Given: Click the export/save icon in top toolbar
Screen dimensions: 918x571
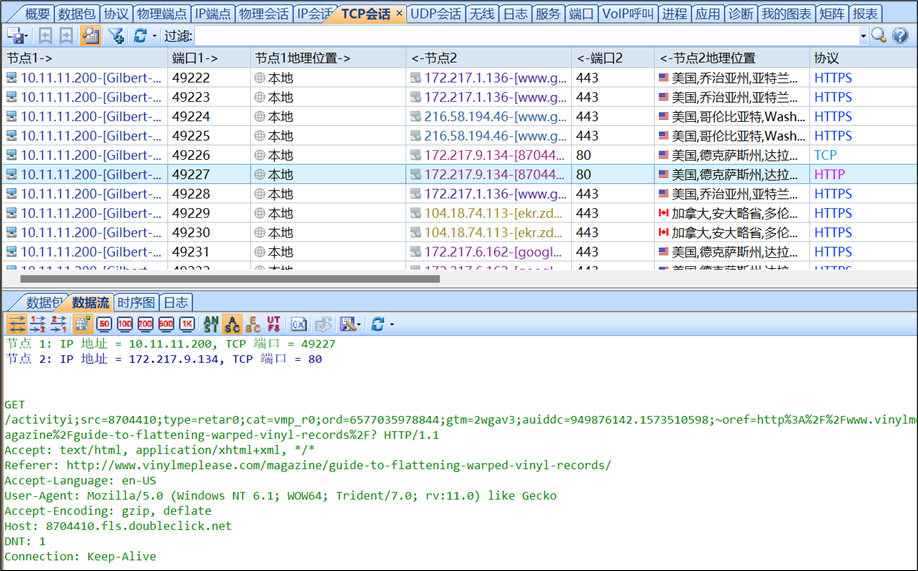Looking at the screenshot, I should 14,36.
